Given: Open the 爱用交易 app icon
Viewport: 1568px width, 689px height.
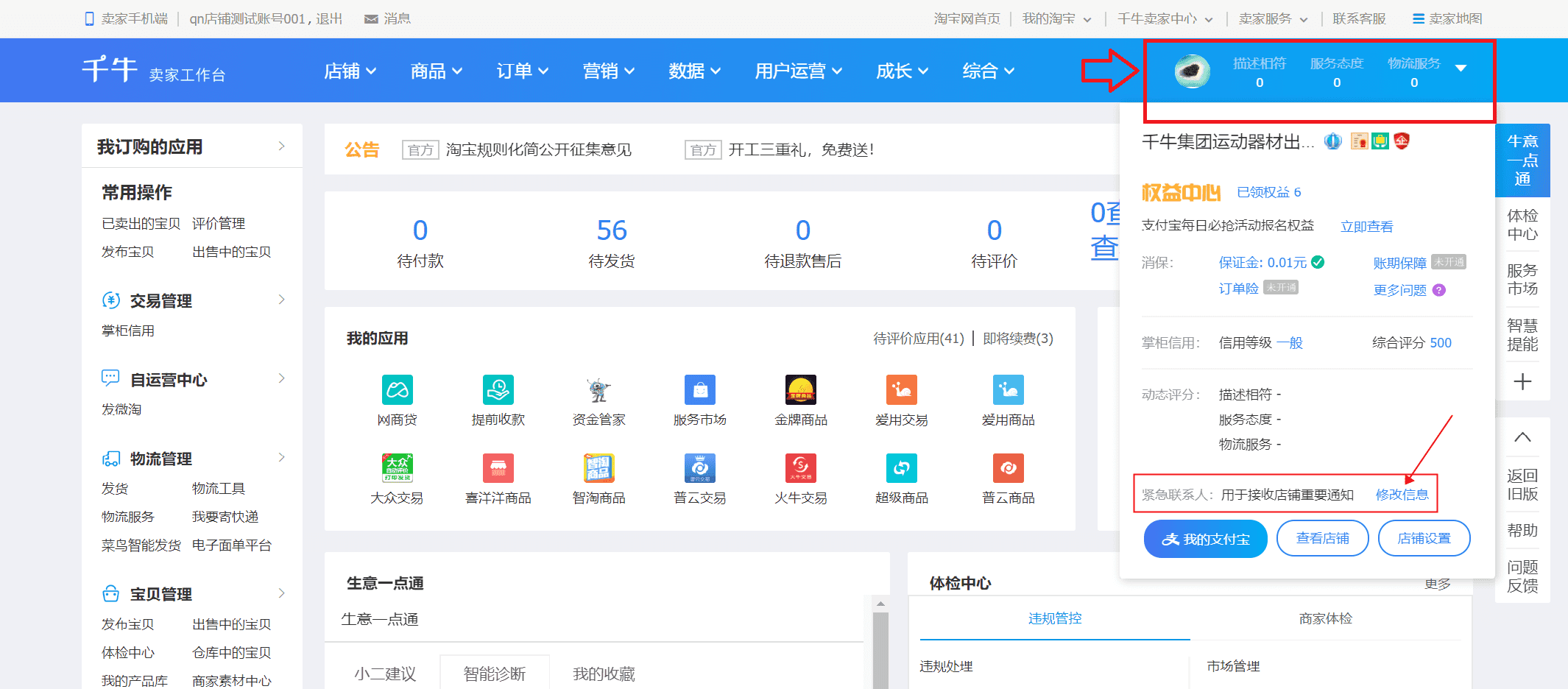Looking at the screenshot, I should [902, 389].
